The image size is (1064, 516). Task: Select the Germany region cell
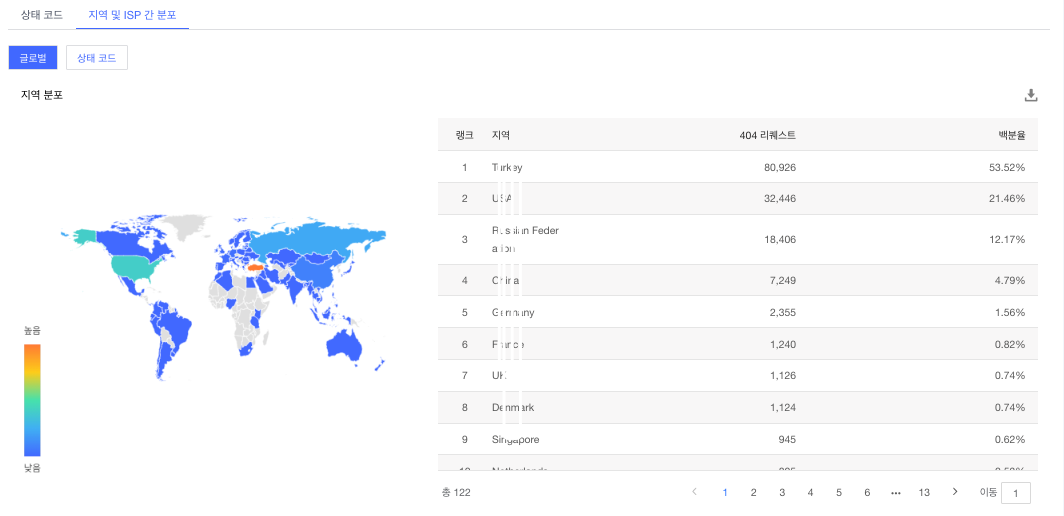pyautogui.click(x=513, y=313)
